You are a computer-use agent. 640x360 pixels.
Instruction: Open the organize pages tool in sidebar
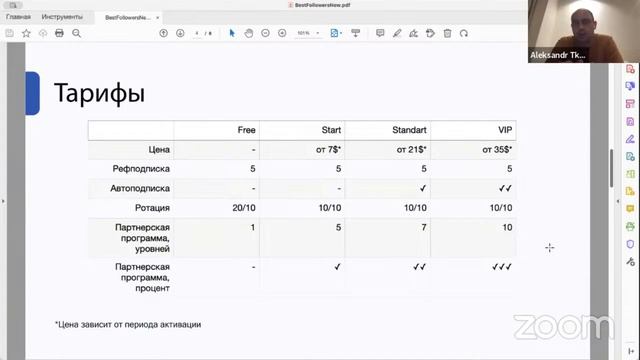(630, 104)
